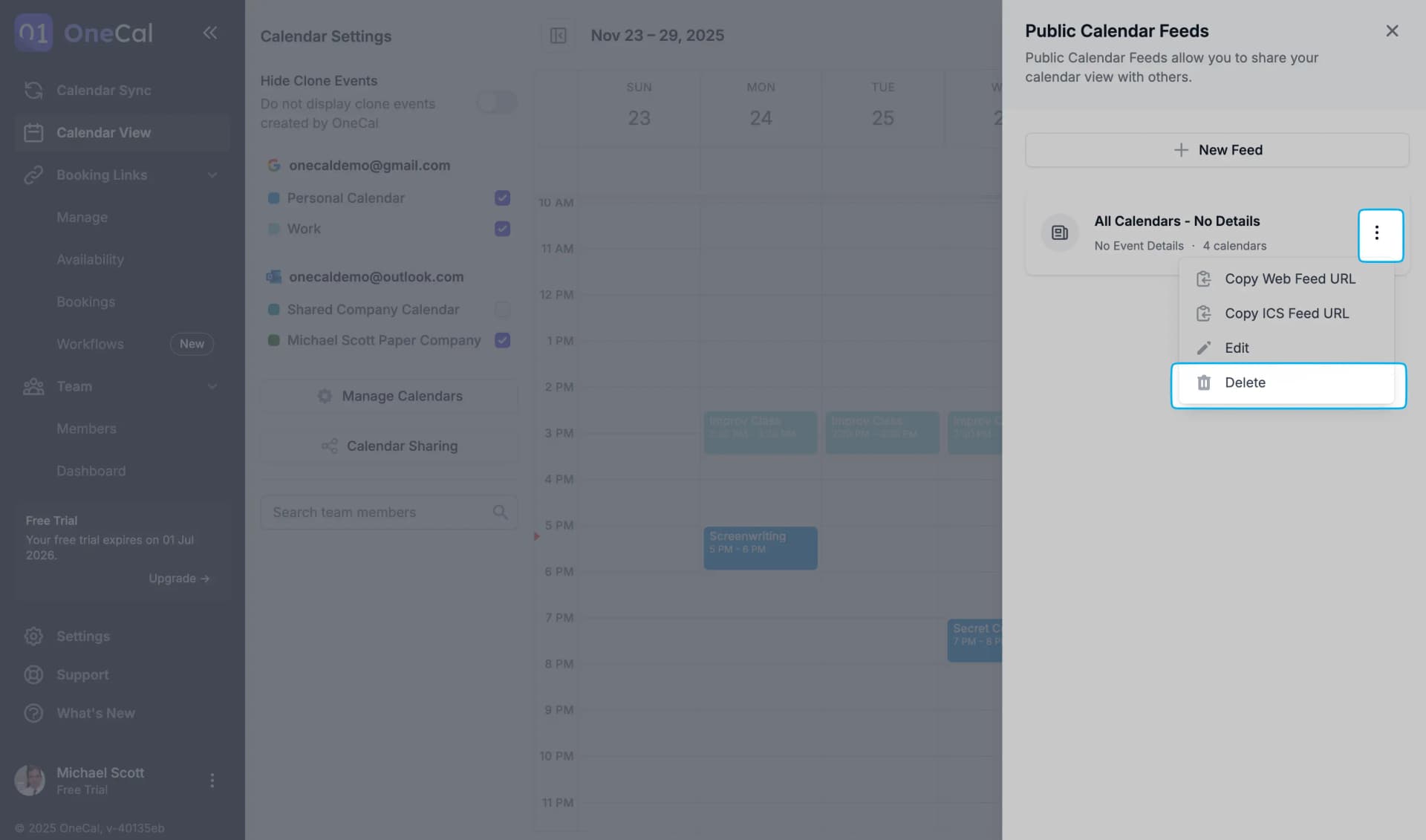Expand the Team section
1426x840 pixels.
212,386
